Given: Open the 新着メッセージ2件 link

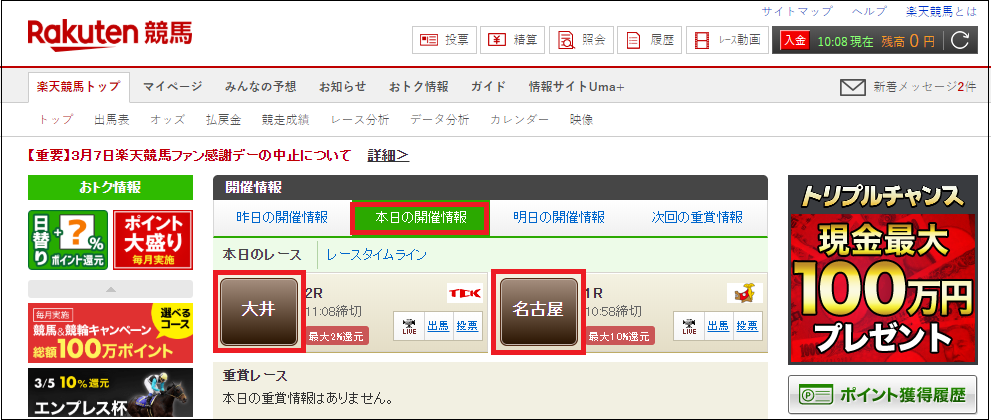Looking at the screenshot, I should pyautogui.click(x=925, y=87).
